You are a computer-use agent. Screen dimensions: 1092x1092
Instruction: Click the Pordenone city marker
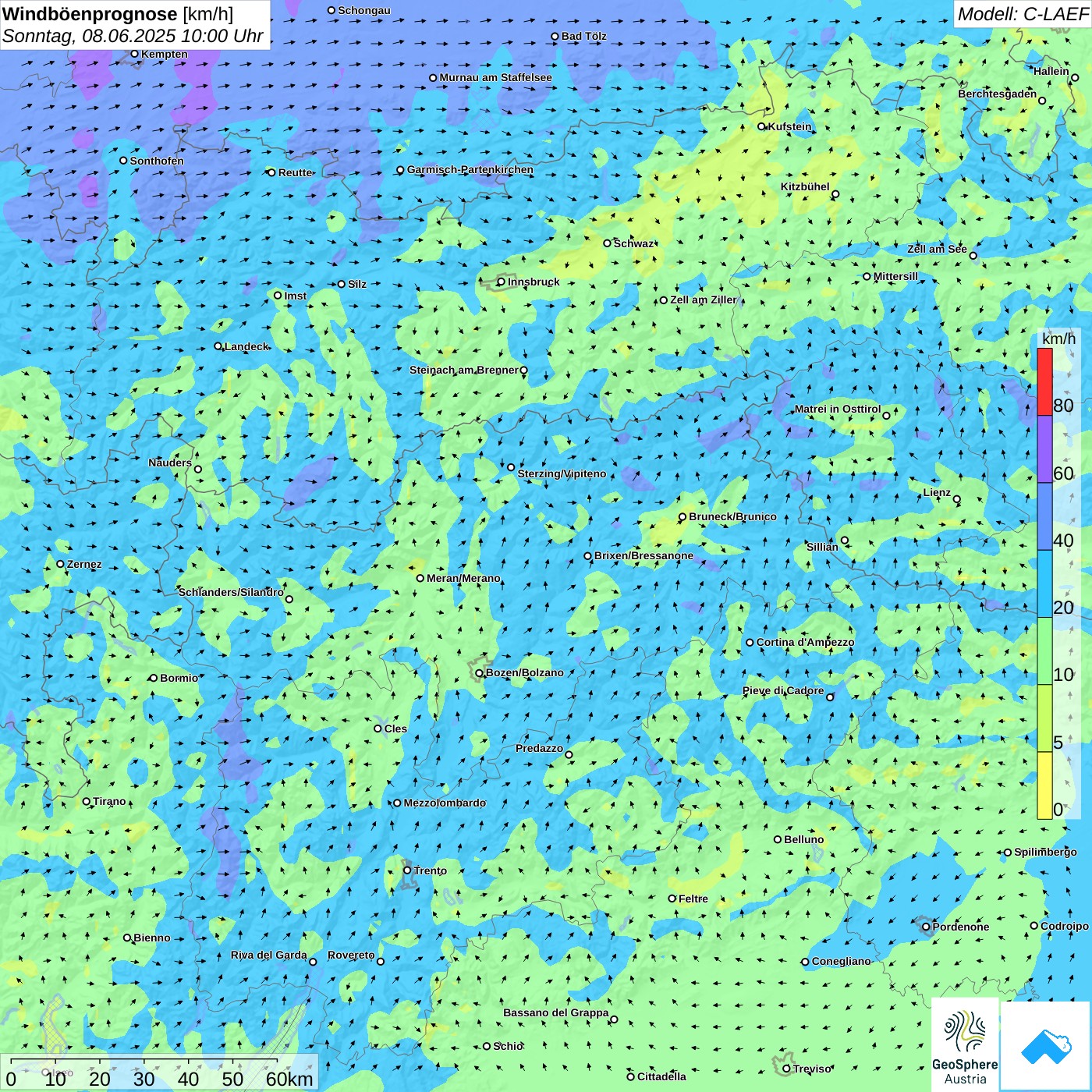(x=927, y=927)
